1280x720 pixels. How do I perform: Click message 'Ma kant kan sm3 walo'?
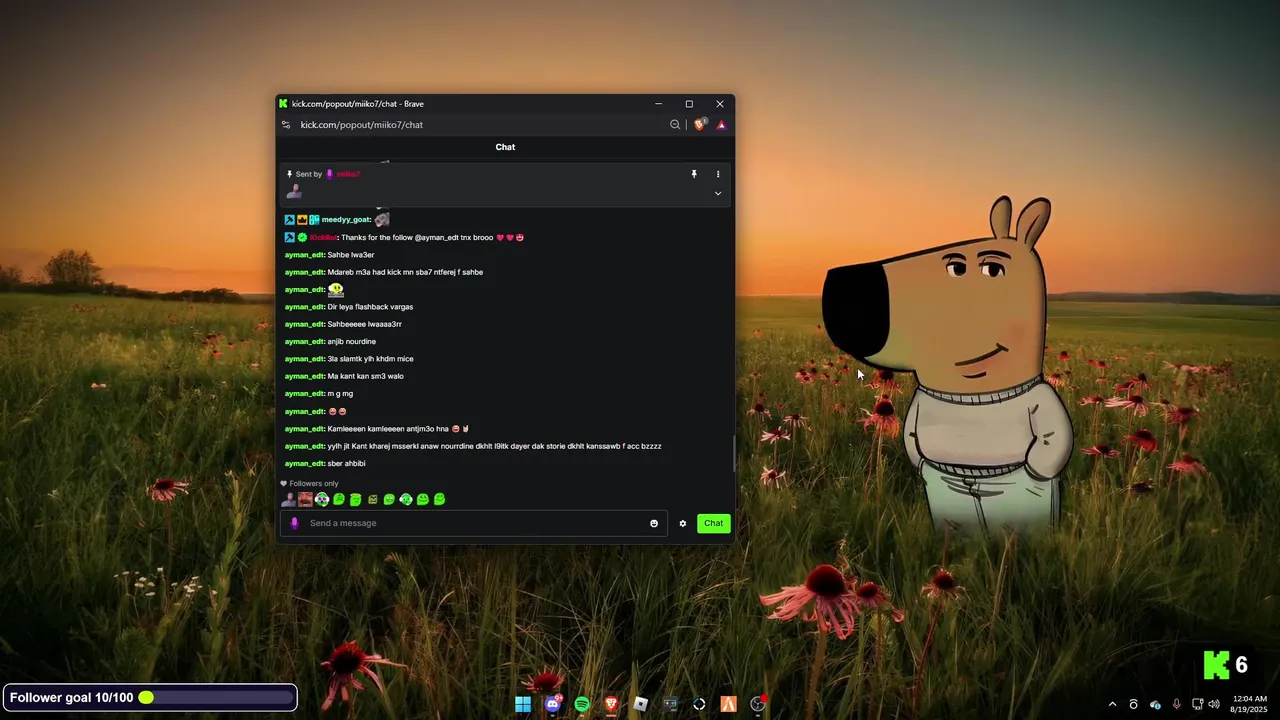pos(366,376)
